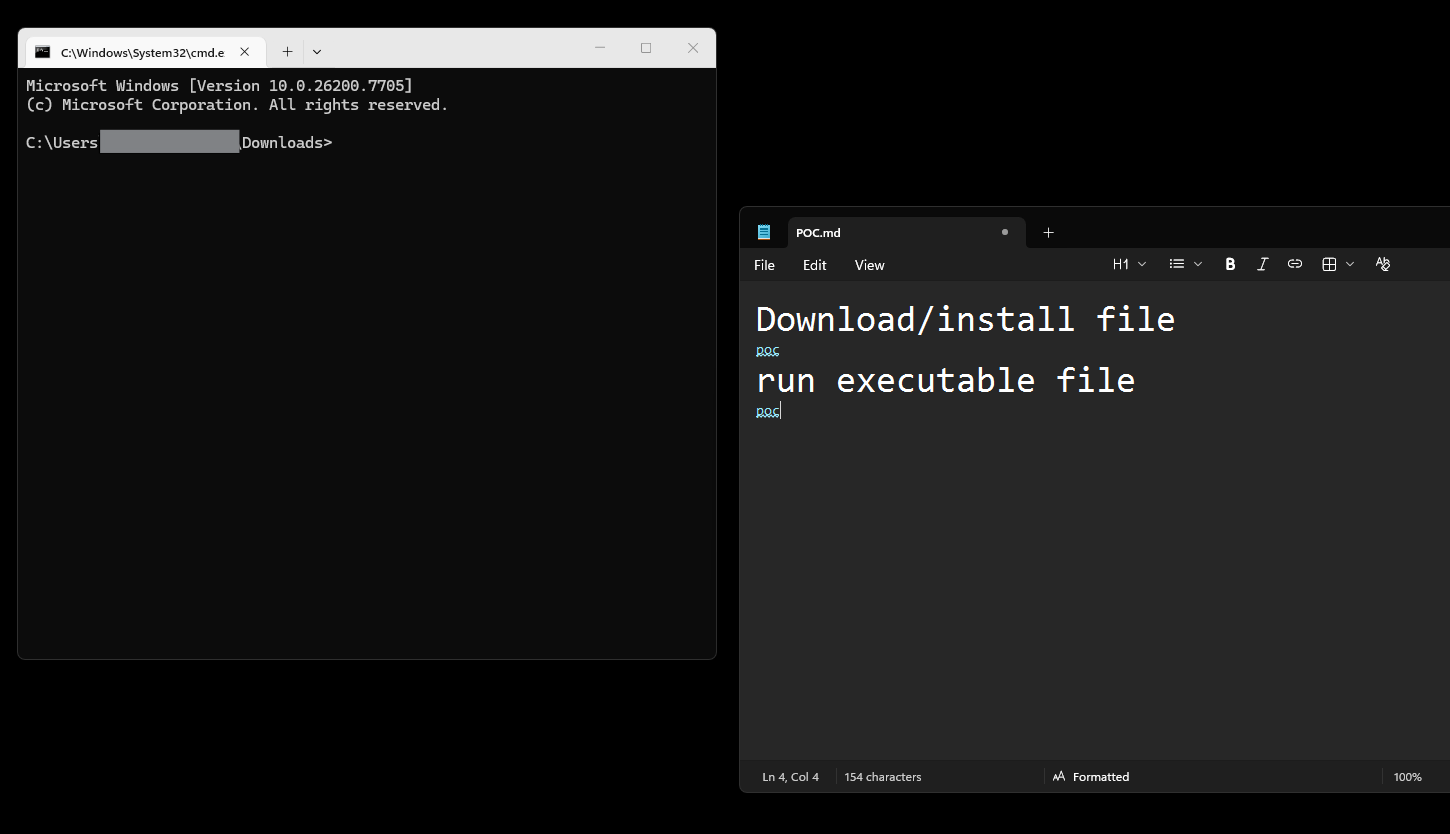The height and width of the screenshot is (834, 1450).
Task: Click the Microsoft Windows version line in terminal
Action: [x=219, y=86]
